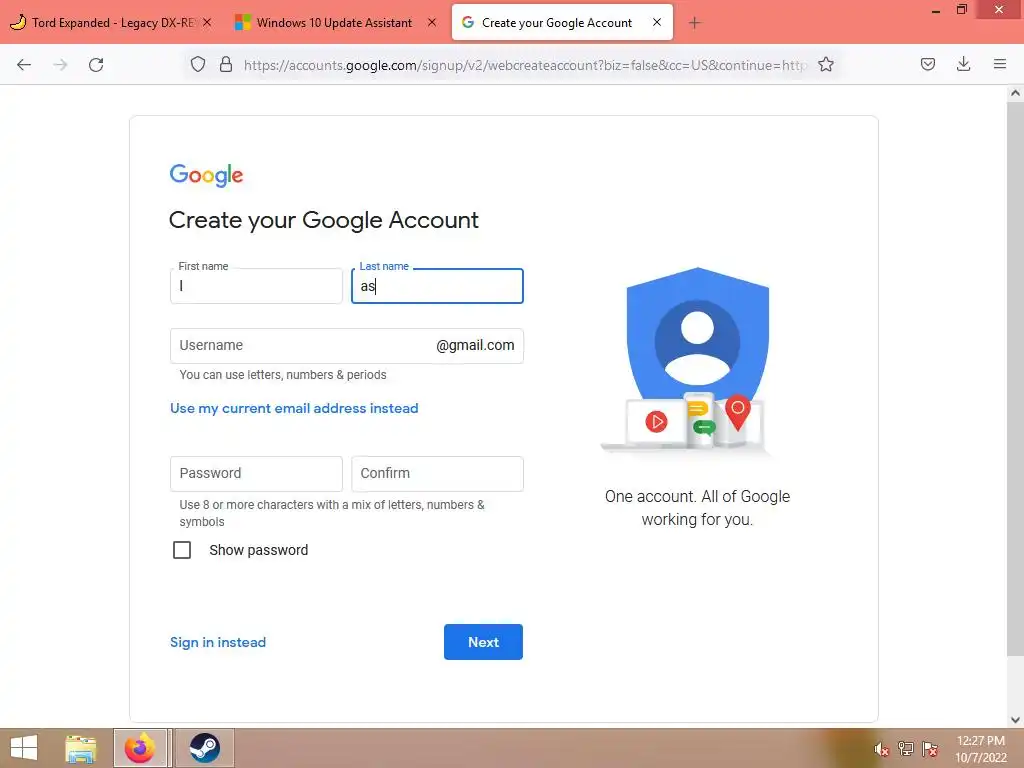Click the Sign in instead link
This screenshot has height=768, width=1024.
tap(217, 643)
